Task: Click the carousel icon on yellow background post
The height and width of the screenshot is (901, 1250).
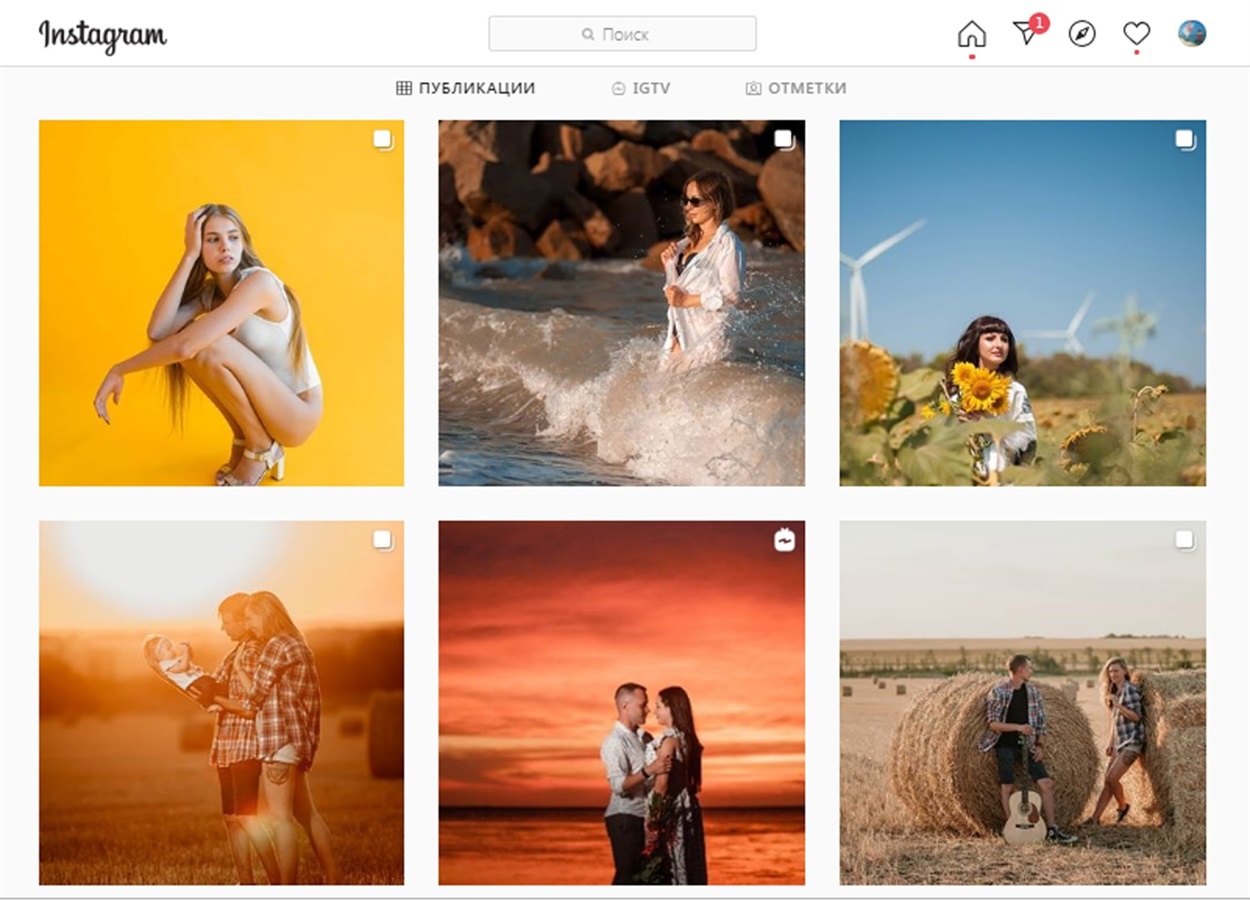Action: (383, 140)
